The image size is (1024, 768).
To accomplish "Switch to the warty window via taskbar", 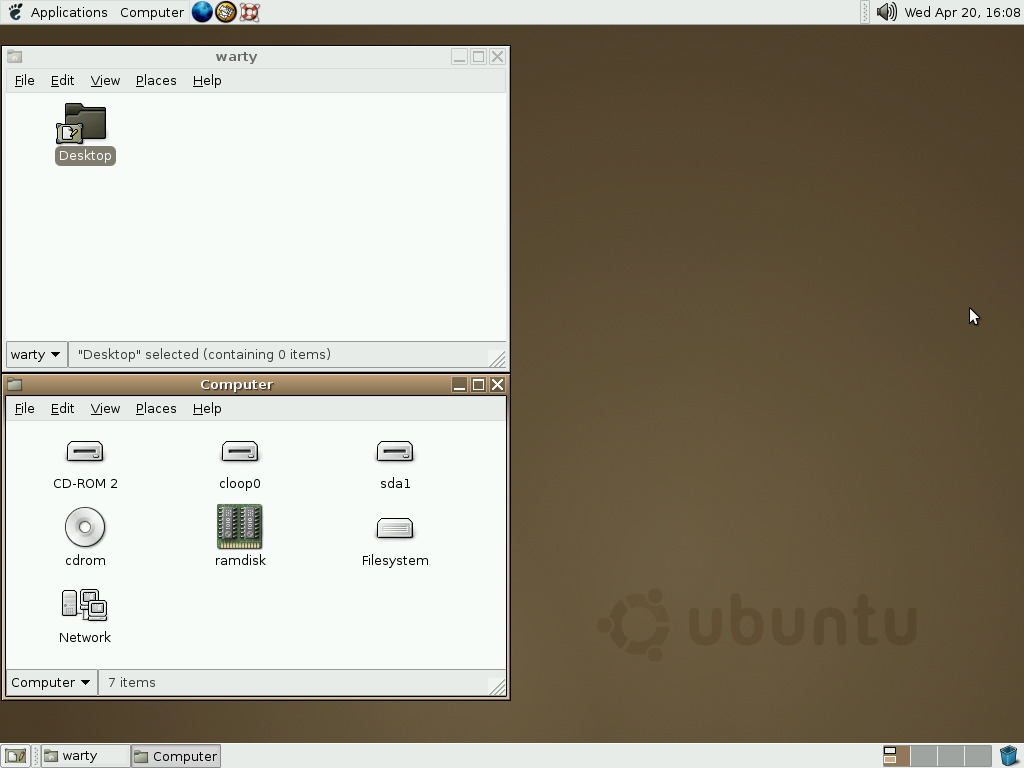I will pos(85,755).
